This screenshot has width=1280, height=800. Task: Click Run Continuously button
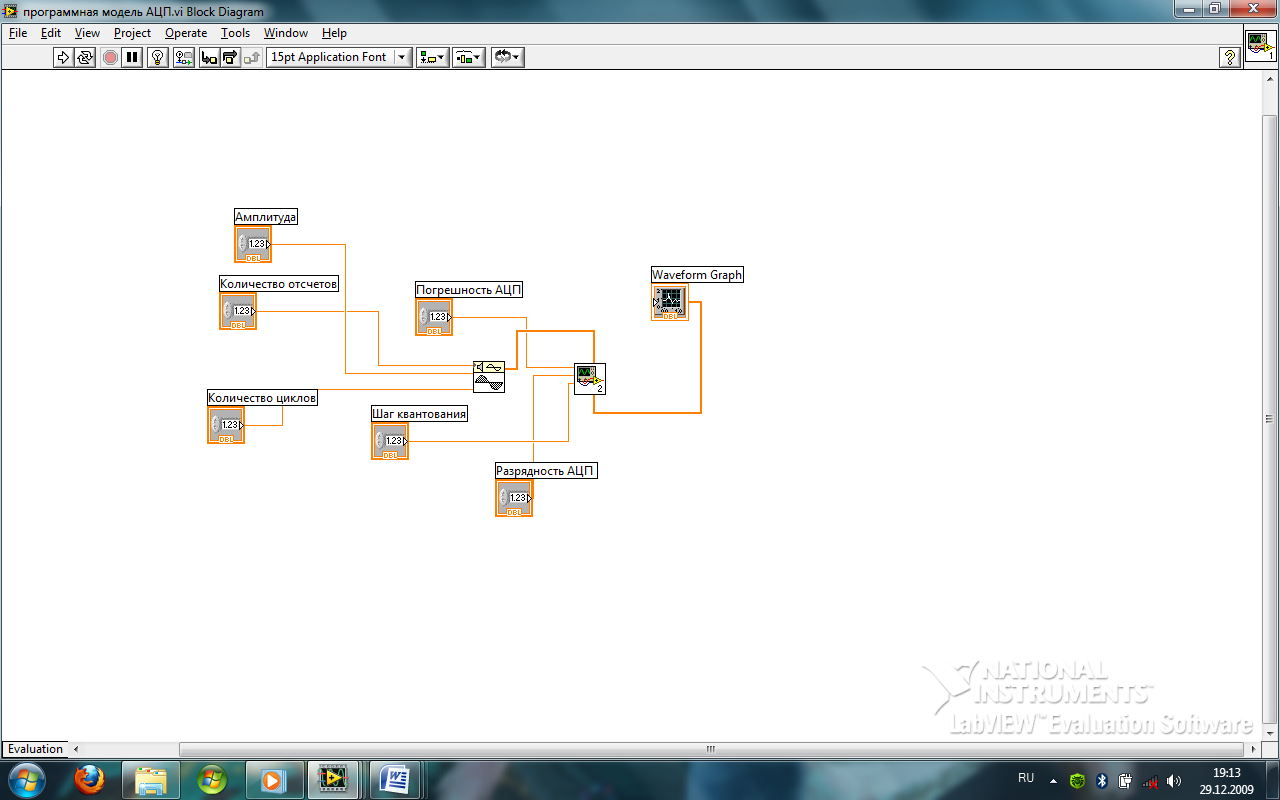pyautogui.click(x=85, y=57)
